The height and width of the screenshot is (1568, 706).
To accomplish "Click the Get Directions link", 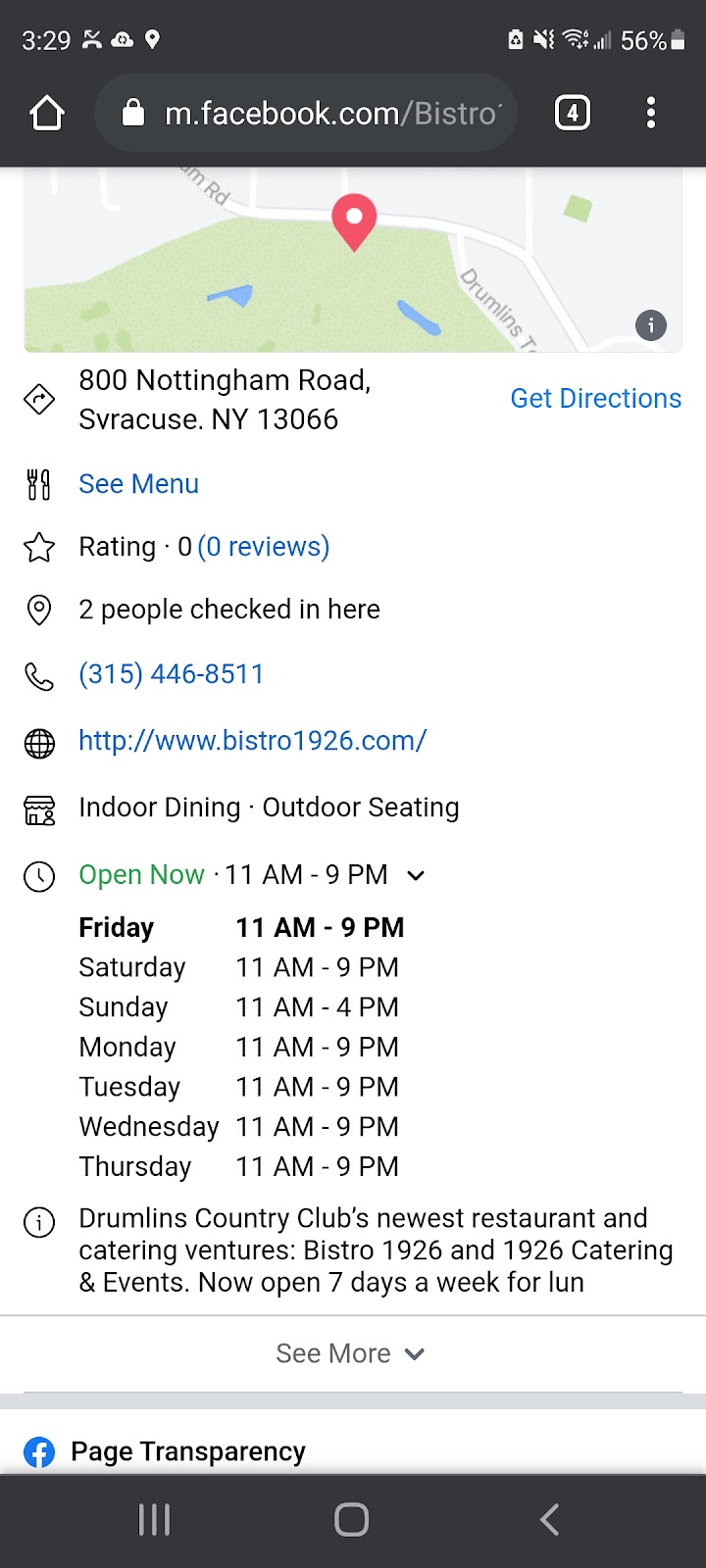I will tap(595, 399).
